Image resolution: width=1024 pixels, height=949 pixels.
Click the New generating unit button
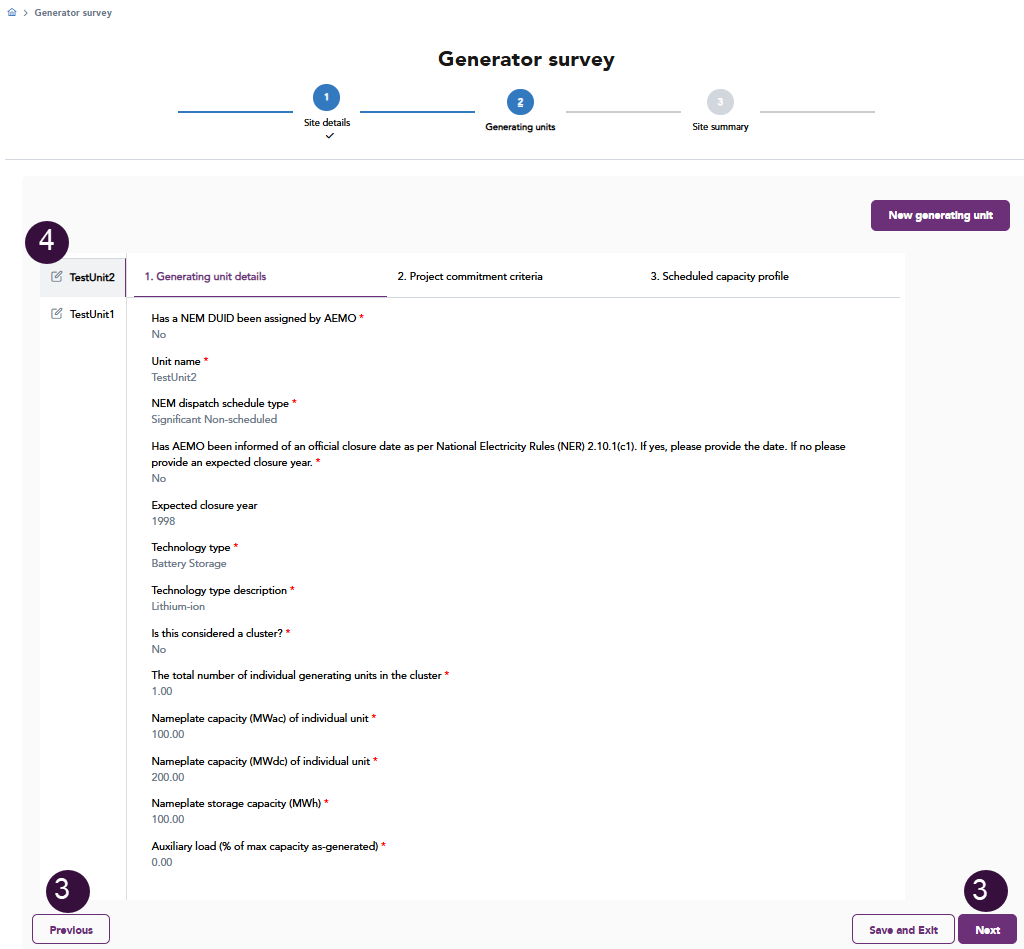tap(940, 216)
